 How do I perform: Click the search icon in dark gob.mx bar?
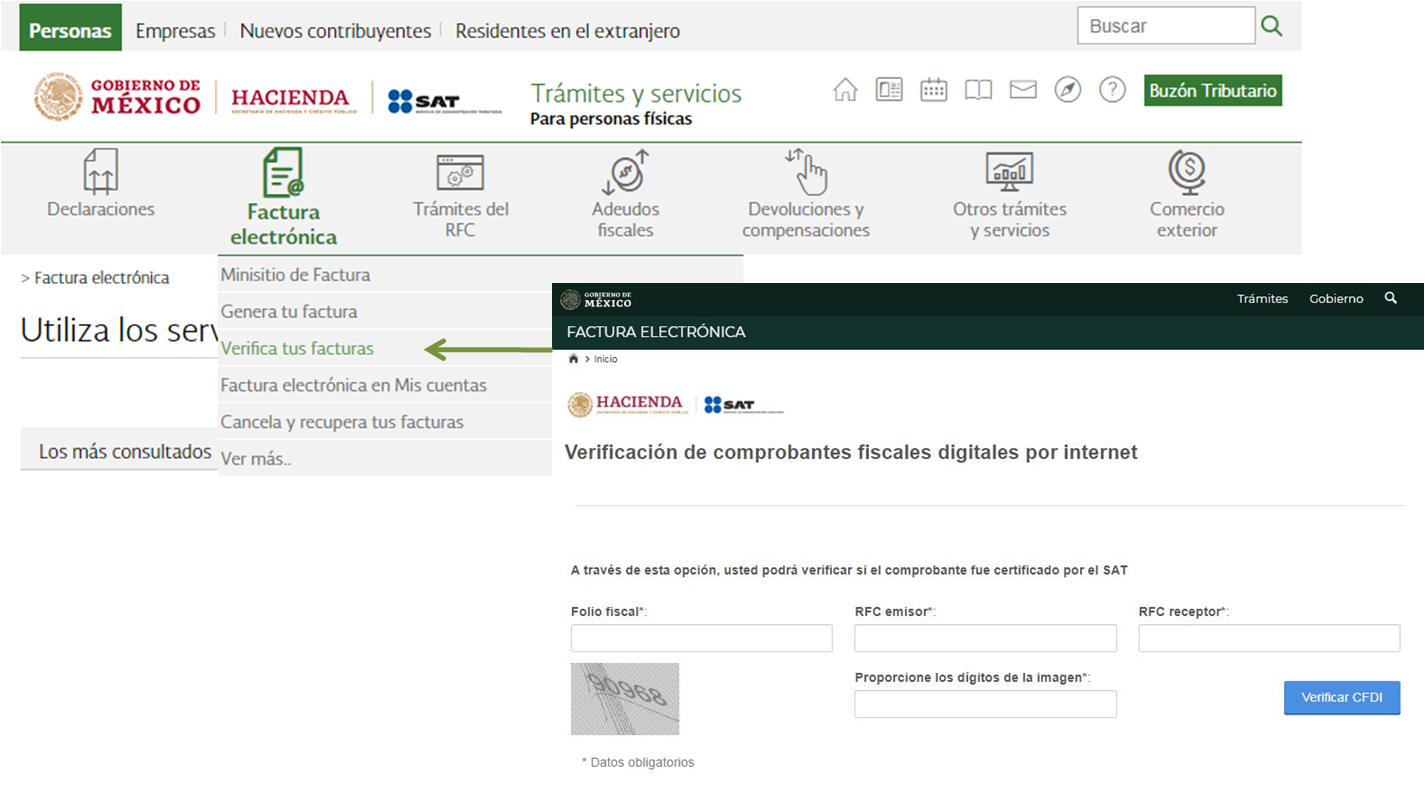tap(1390, 298)
